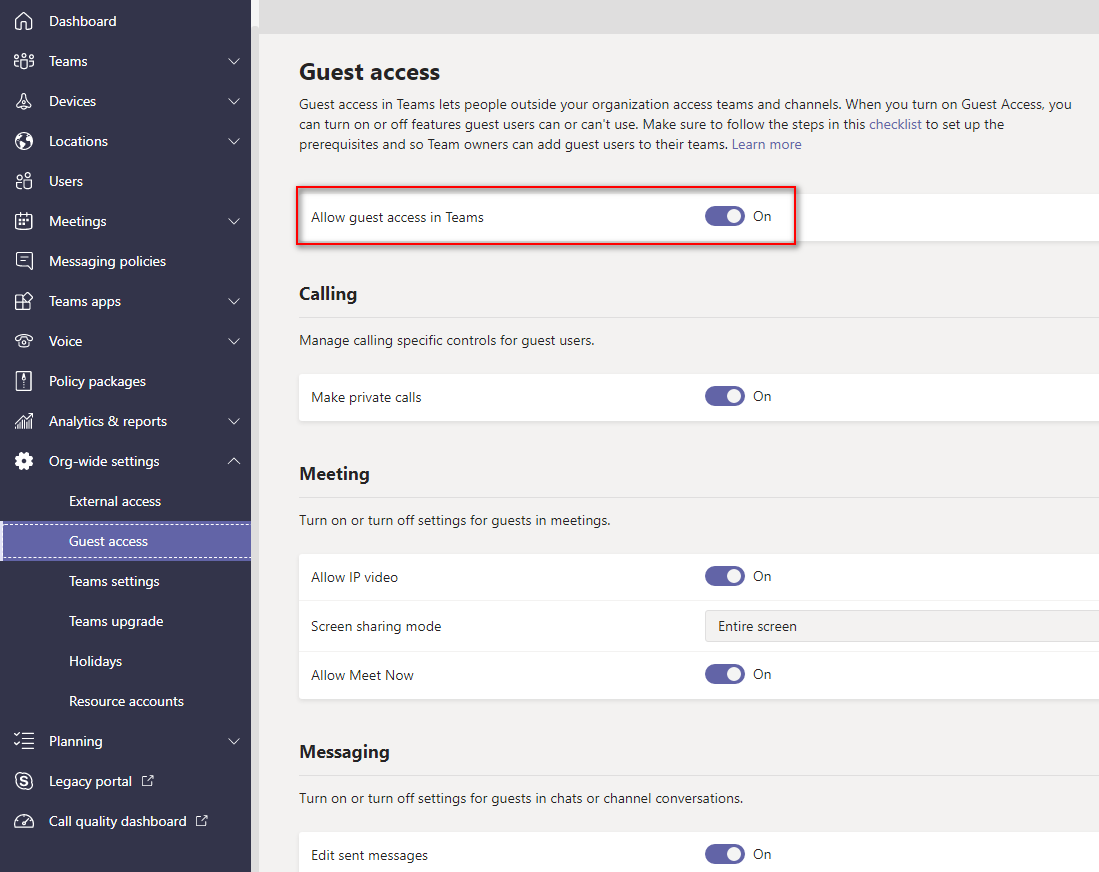Screen dimensions: 1099x872
Task: Click the Teams apps icon
Action: [x=24, y=301]
